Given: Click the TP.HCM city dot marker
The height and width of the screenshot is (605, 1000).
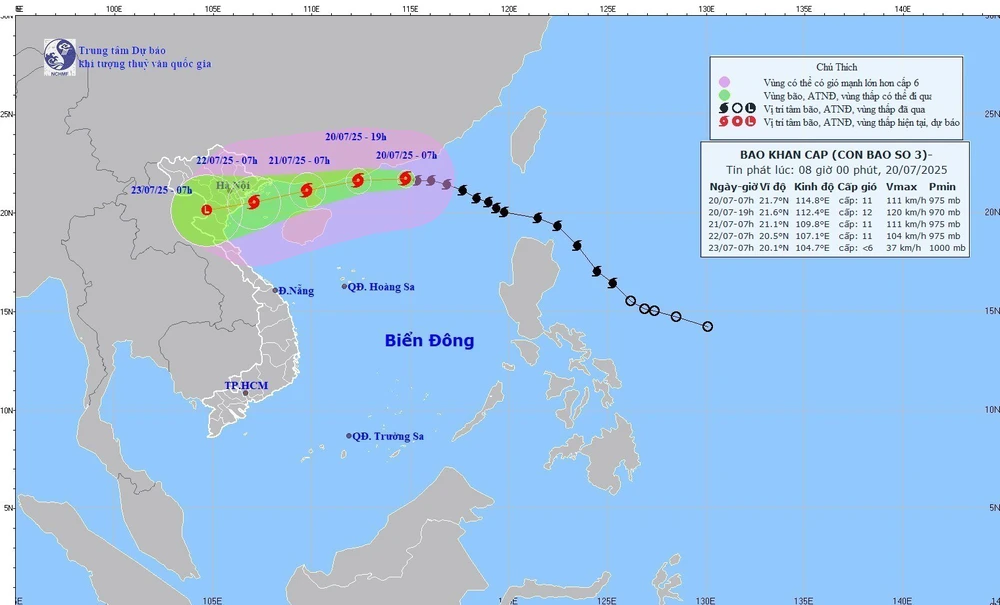Looking at the screenshot, I should click(246, 393).
